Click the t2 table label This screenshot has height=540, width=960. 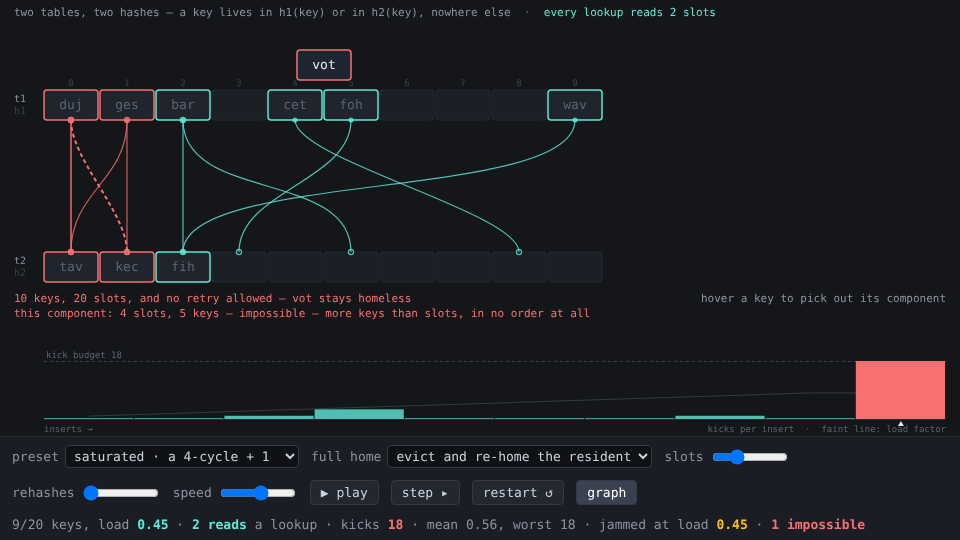(20, 260)
